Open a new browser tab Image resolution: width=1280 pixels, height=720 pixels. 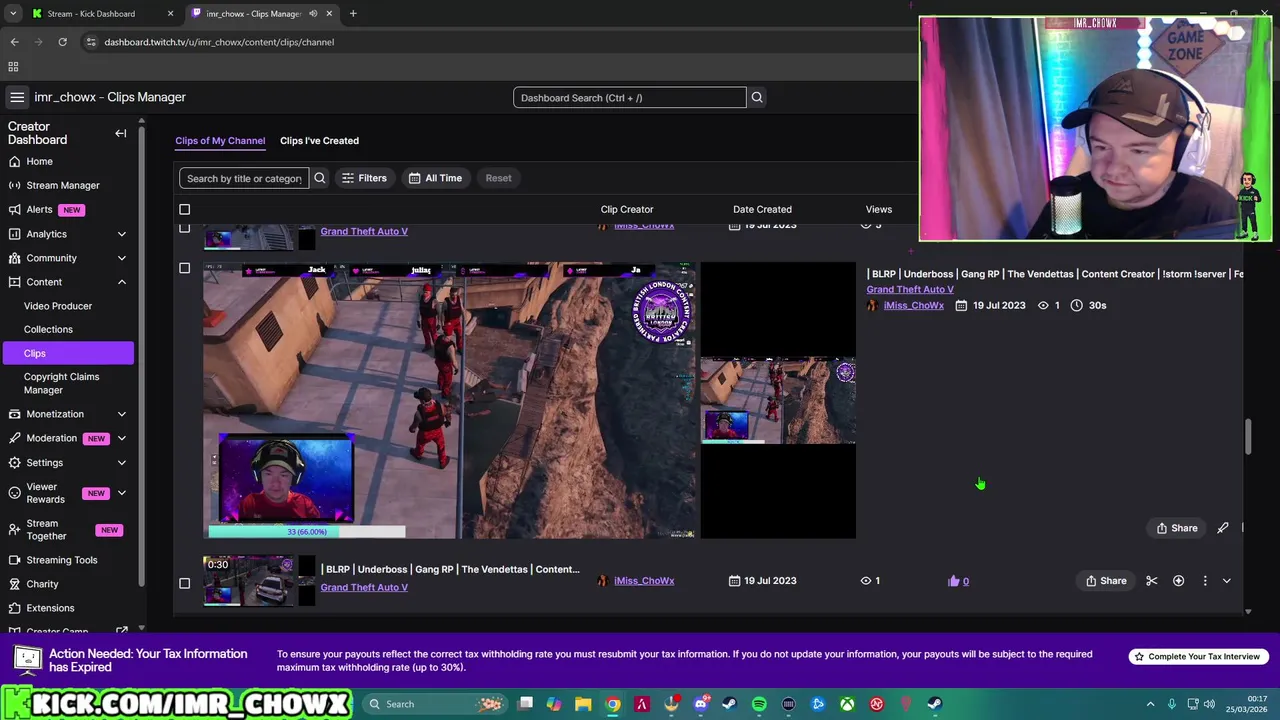click(353, 14)
